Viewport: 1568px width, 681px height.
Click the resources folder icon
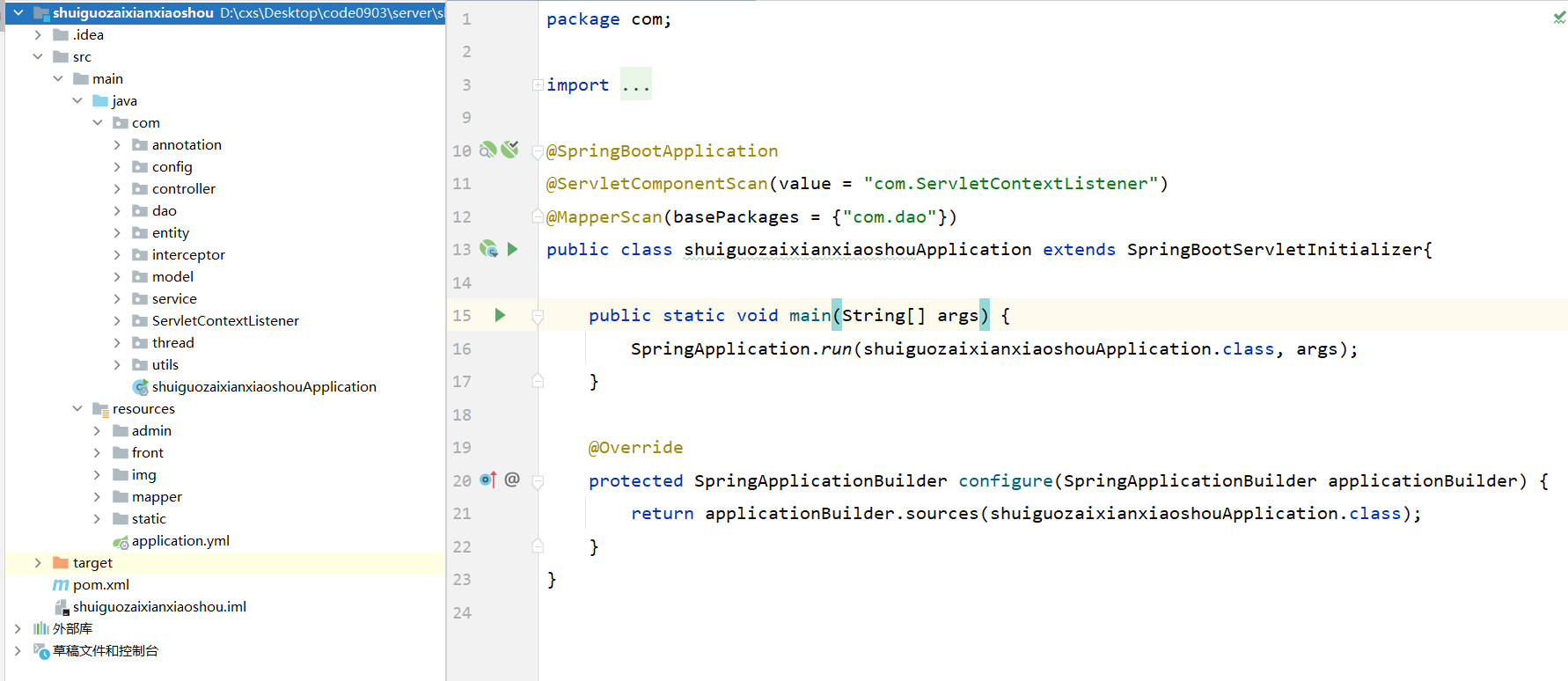[x=100, y=409]
